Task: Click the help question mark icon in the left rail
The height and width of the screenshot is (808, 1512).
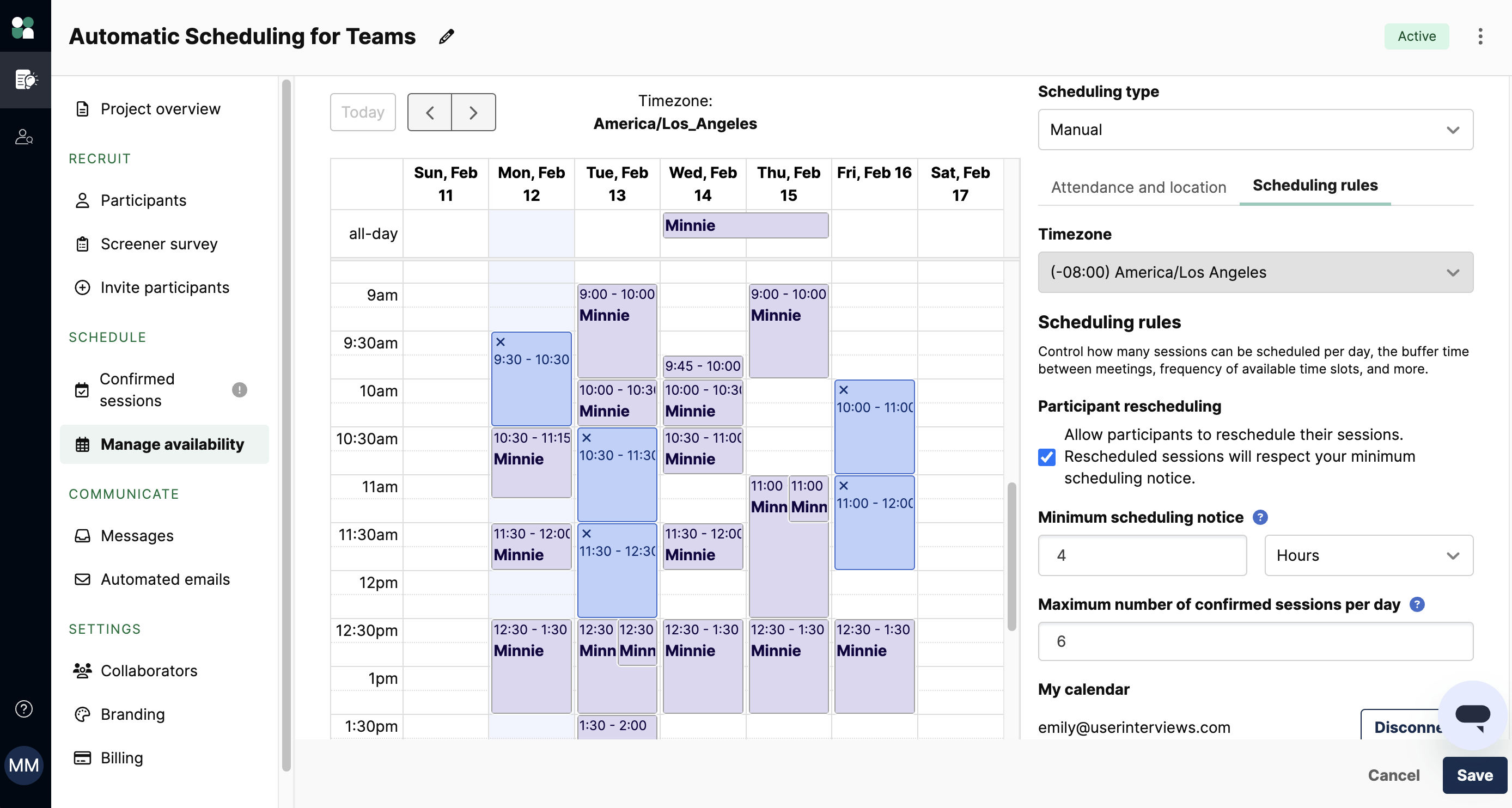Action: 23,708
